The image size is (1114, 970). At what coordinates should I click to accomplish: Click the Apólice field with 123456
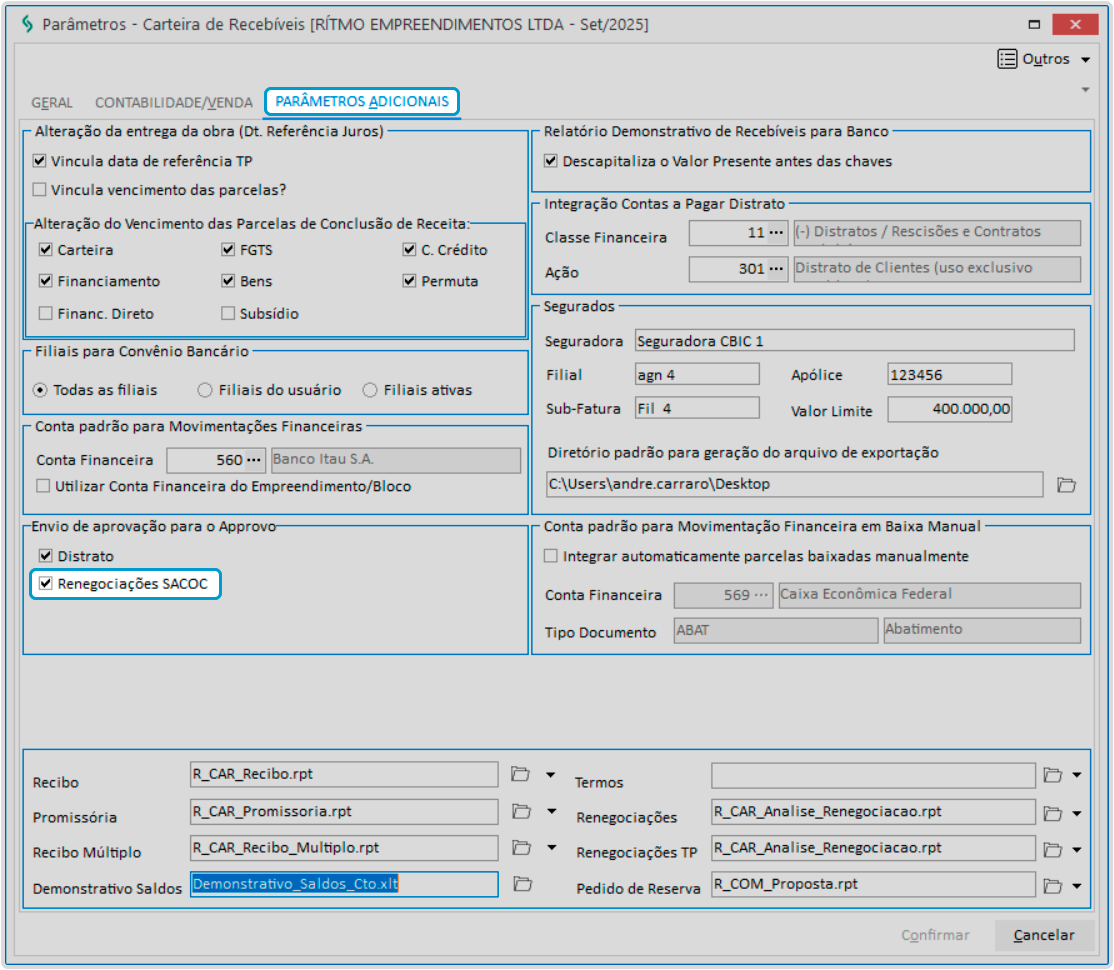pyautogui.click(x=949, y=374)
